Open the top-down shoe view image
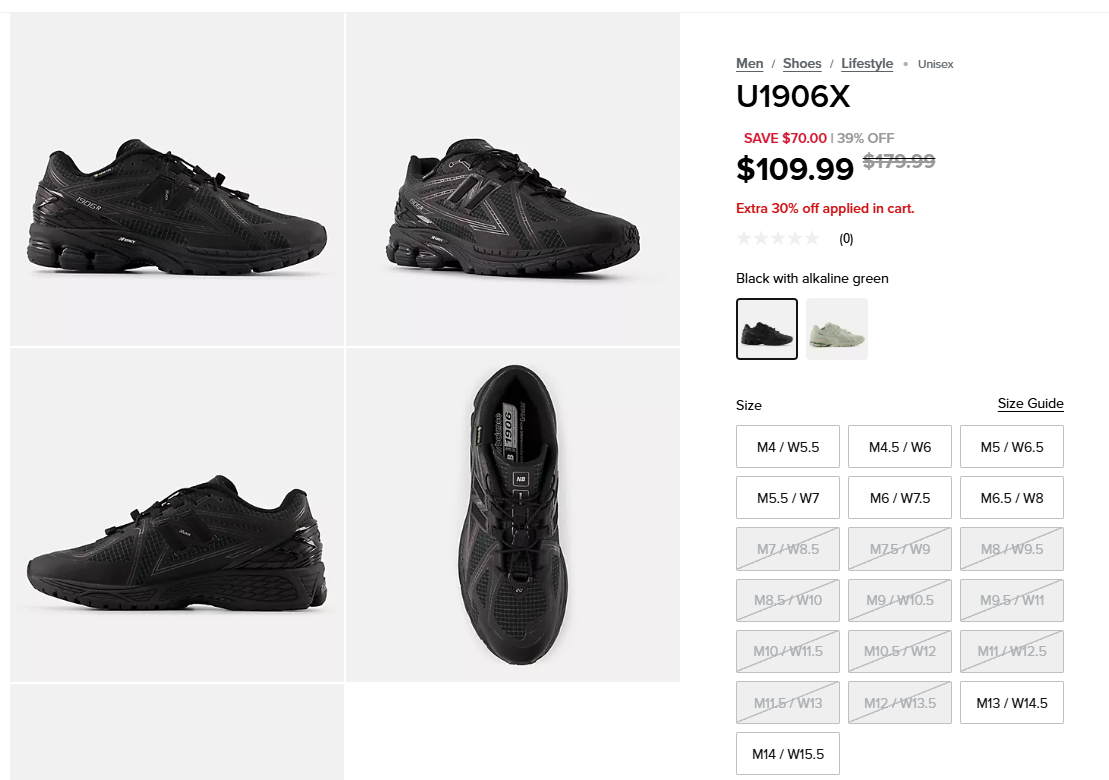 click(x=513, y=515)
